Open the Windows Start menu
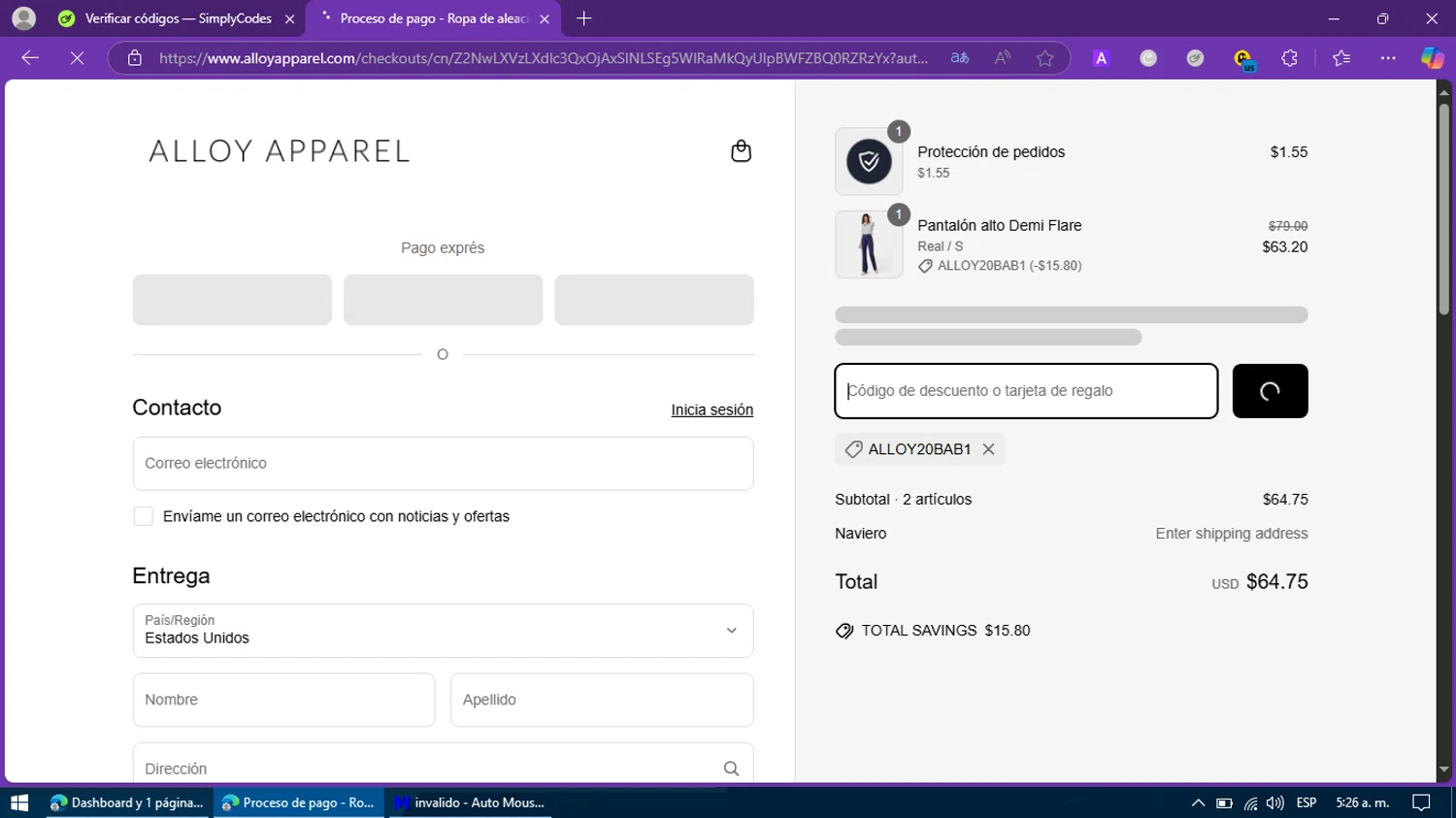Image resolution: width=1456 pixels, height=818 pixels. 19,802
